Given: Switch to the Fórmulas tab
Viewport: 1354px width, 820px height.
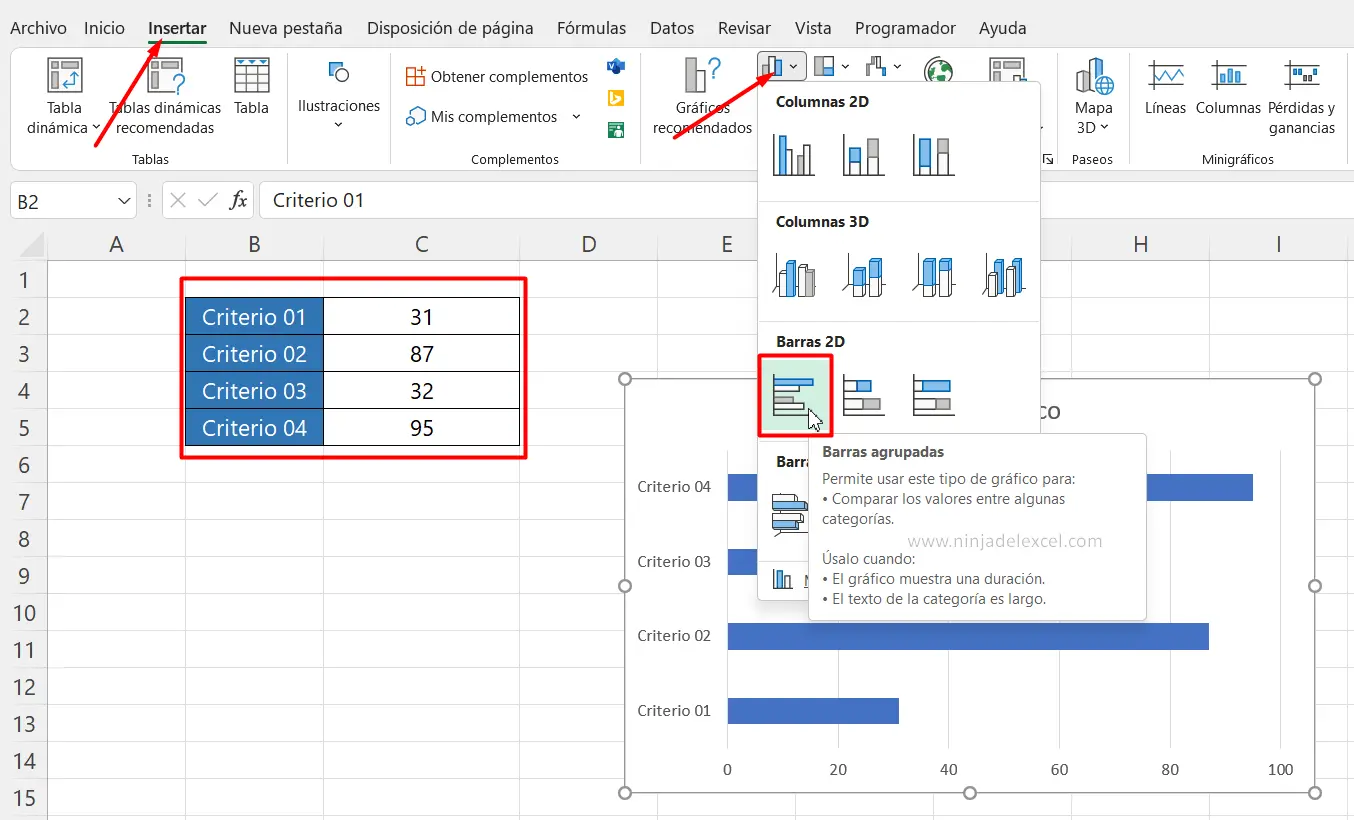Looking at the screenshot, I should coord(592,28).
